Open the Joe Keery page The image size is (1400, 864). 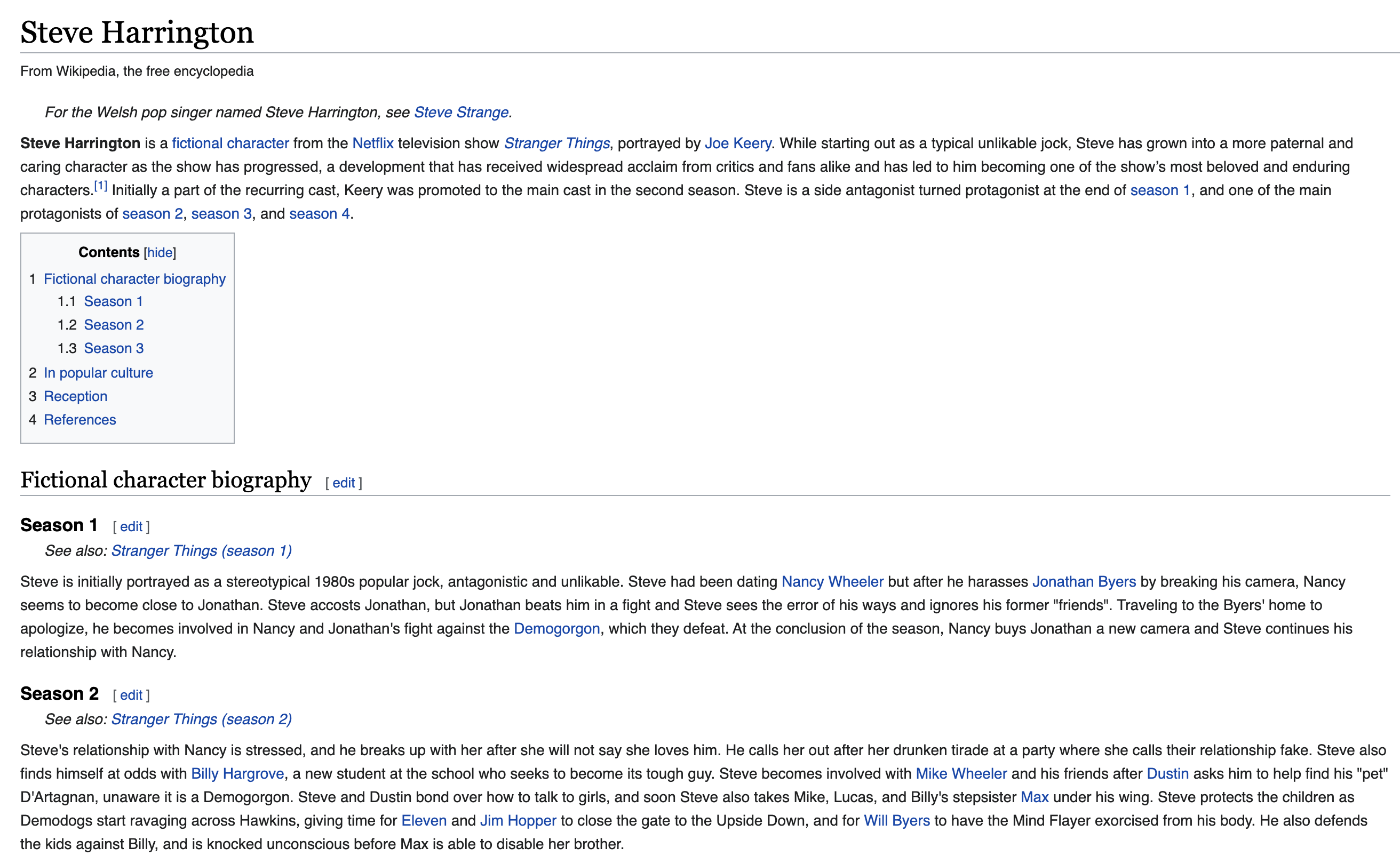click(x=738, y=143)
